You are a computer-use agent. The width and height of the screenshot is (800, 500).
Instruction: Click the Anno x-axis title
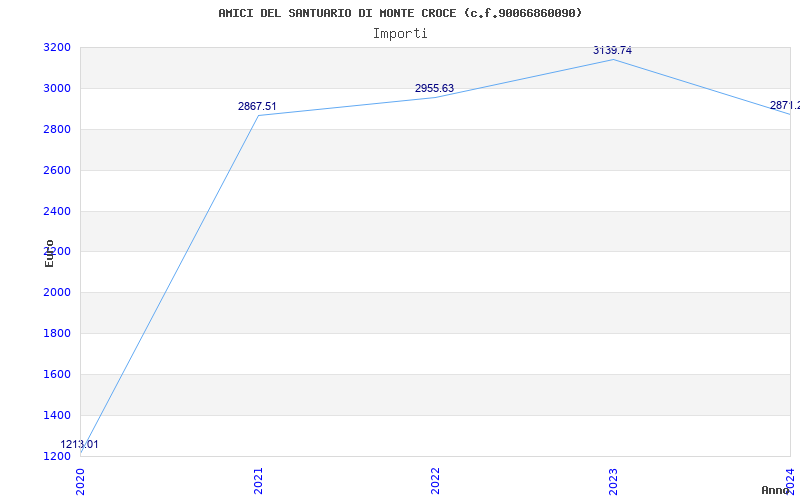click(x=776, y=490)
